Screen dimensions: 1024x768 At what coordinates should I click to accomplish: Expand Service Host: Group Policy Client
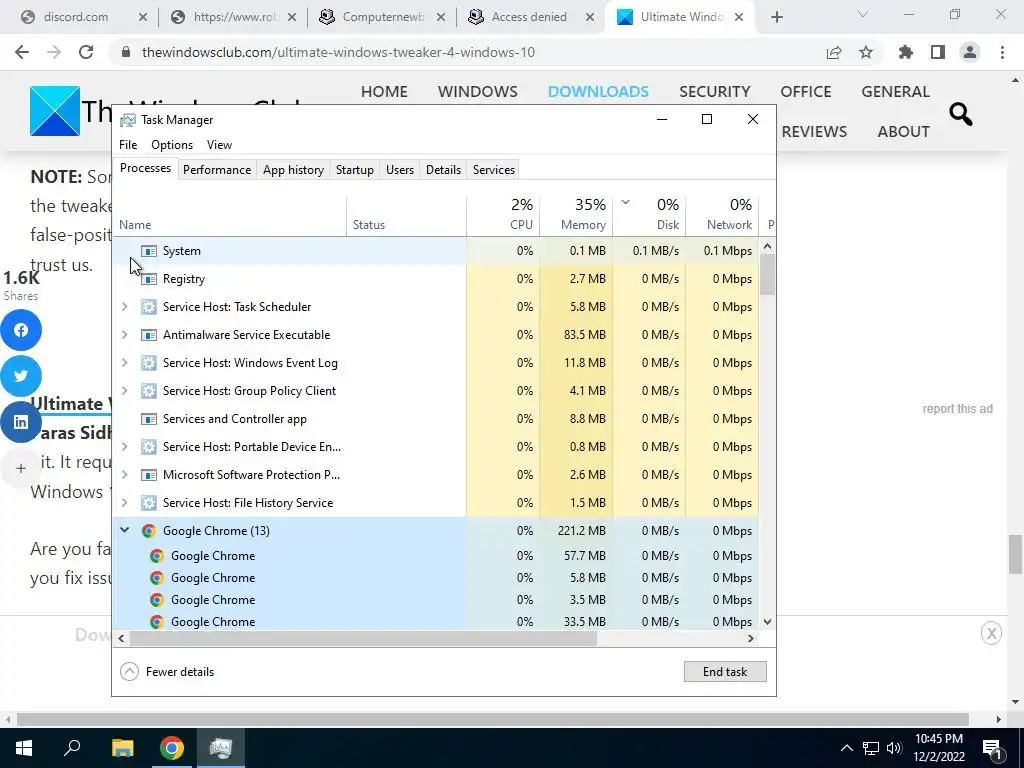(125, 391)
